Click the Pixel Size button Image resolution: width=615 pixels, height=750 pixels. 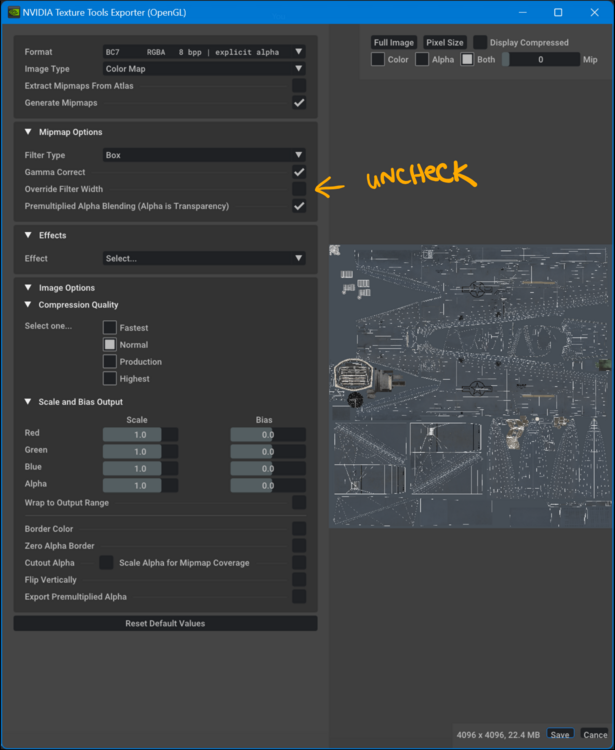coord(445,43)
